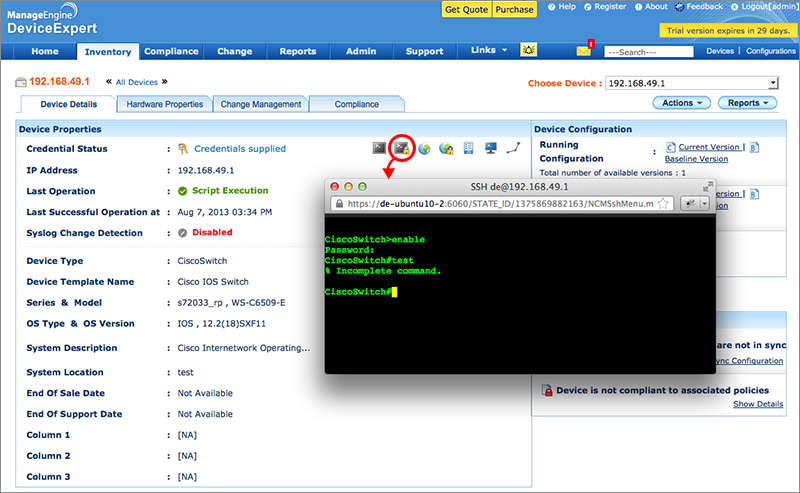Switch to the device Compliance sub-tab
The height and width of the screenshot is (493, 800).
pyautogui.click(x=357, y=104)
